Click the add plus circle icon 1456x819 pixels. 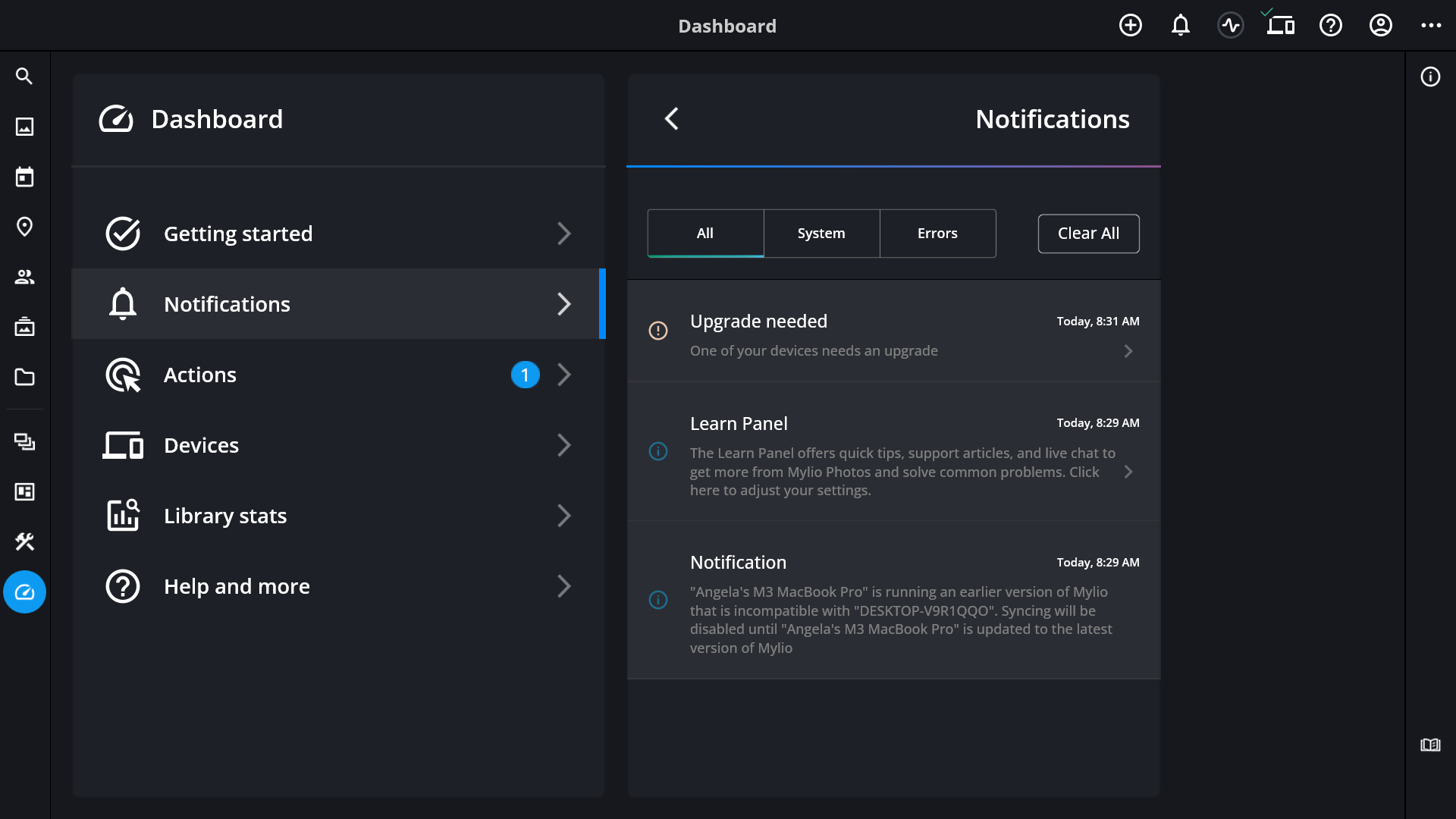(x=1130, y=26)
